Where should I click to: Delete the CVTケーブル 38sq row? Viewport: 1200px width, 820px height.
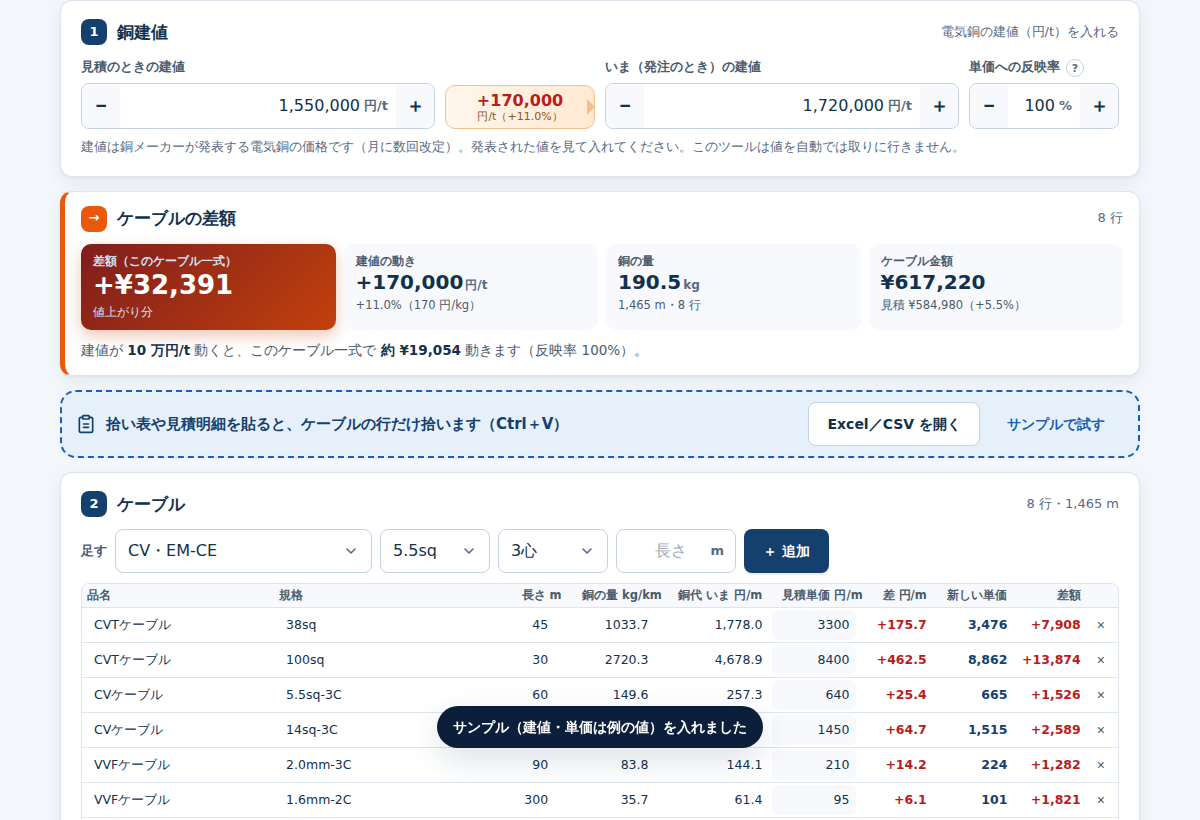1101,625
